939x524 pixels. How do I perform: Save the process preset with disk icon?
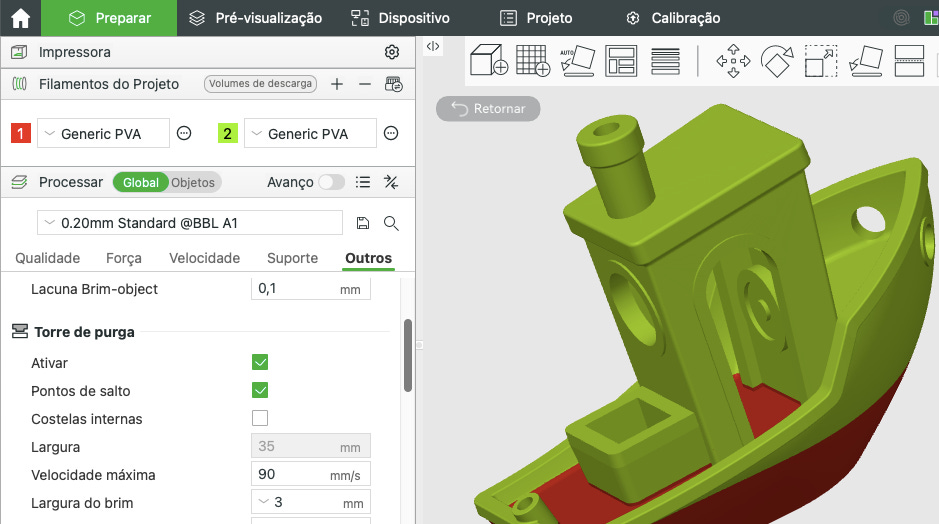[363, 223]
